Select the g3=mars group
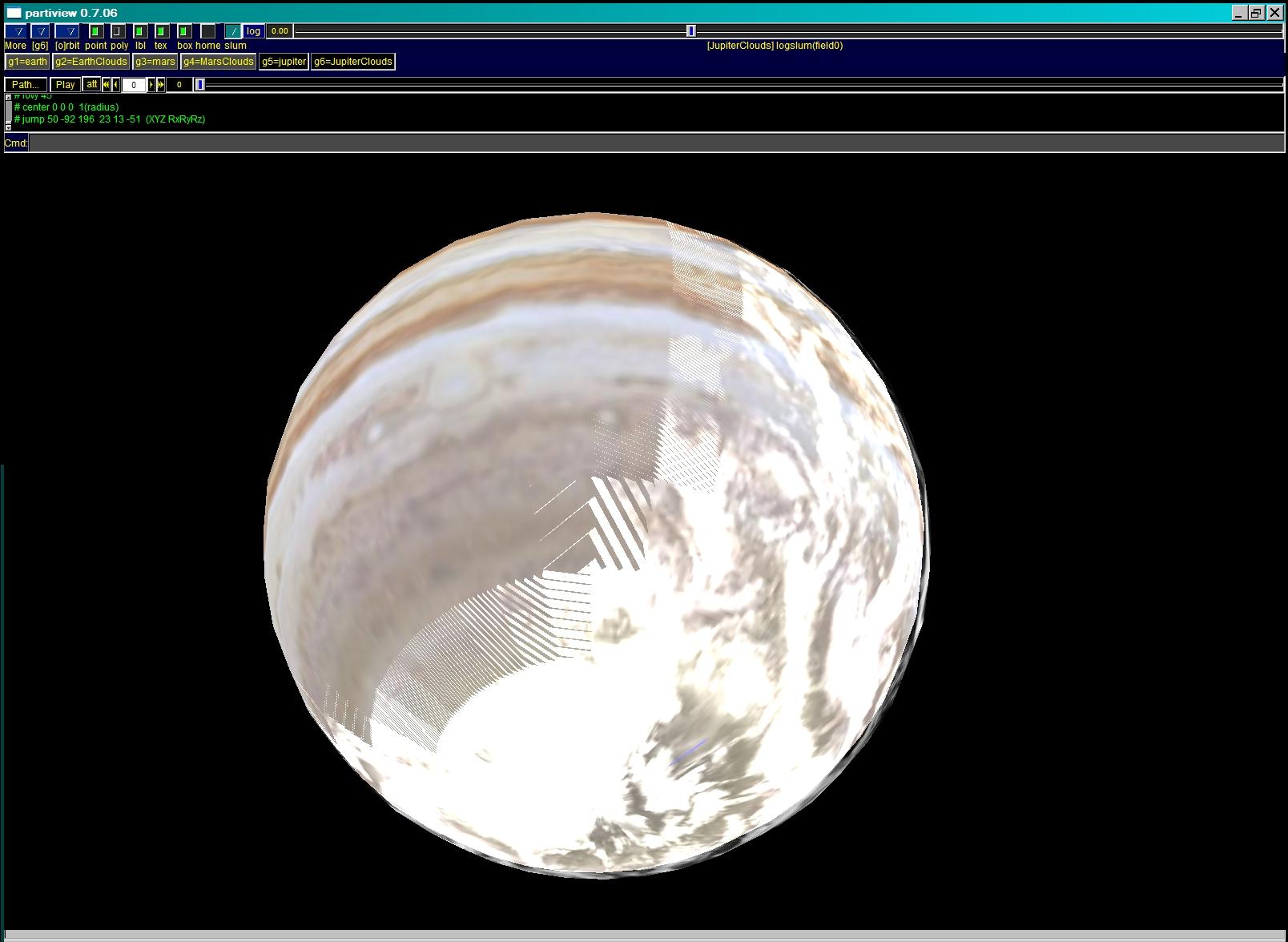Image resolution: width=1288 pixels, height=942 pixels. pyautogui.click(x=155, y=62)
